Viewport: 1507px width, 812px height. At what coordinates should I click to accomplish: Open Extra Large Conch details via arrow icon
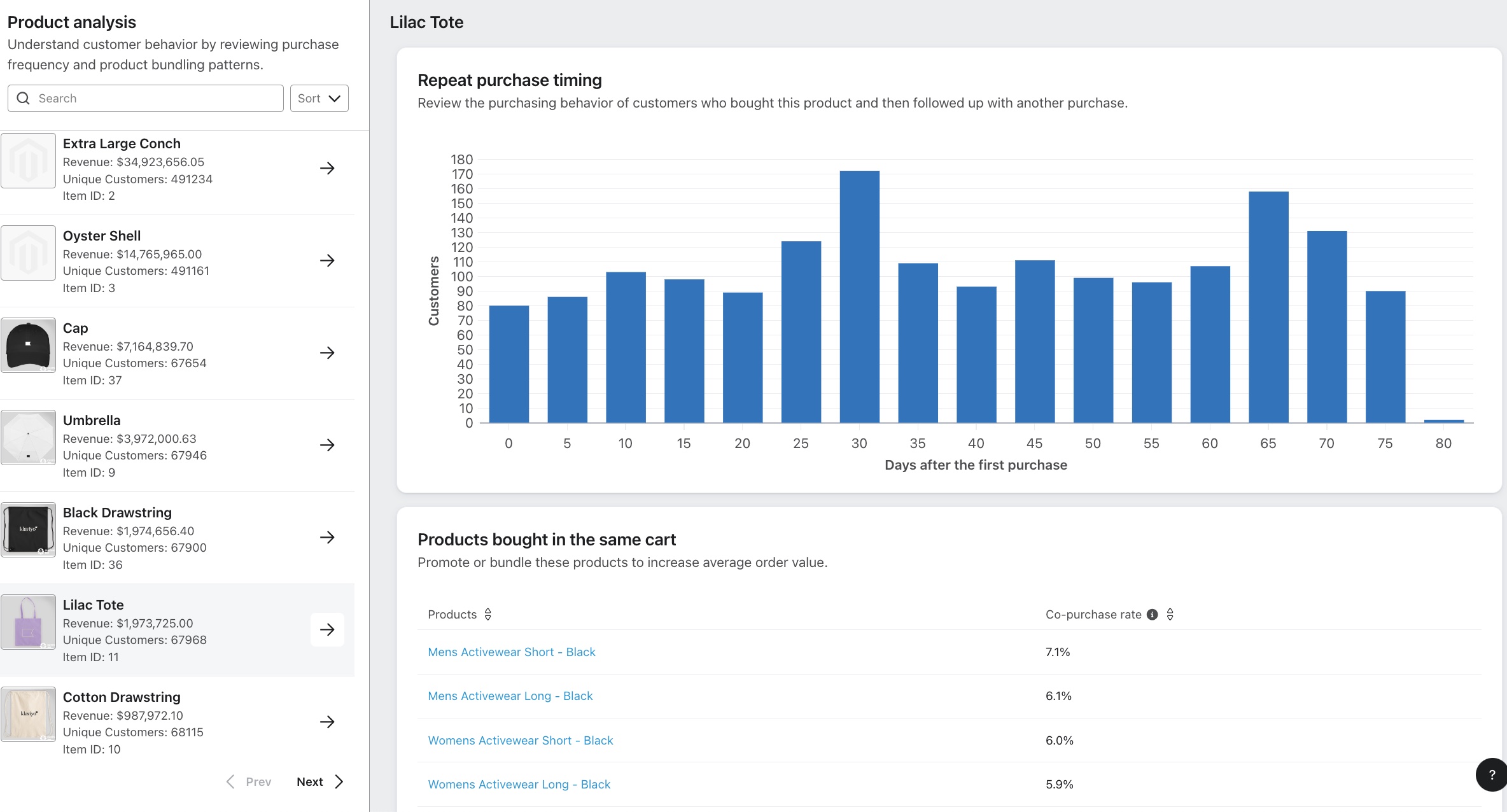click(327, 168)
